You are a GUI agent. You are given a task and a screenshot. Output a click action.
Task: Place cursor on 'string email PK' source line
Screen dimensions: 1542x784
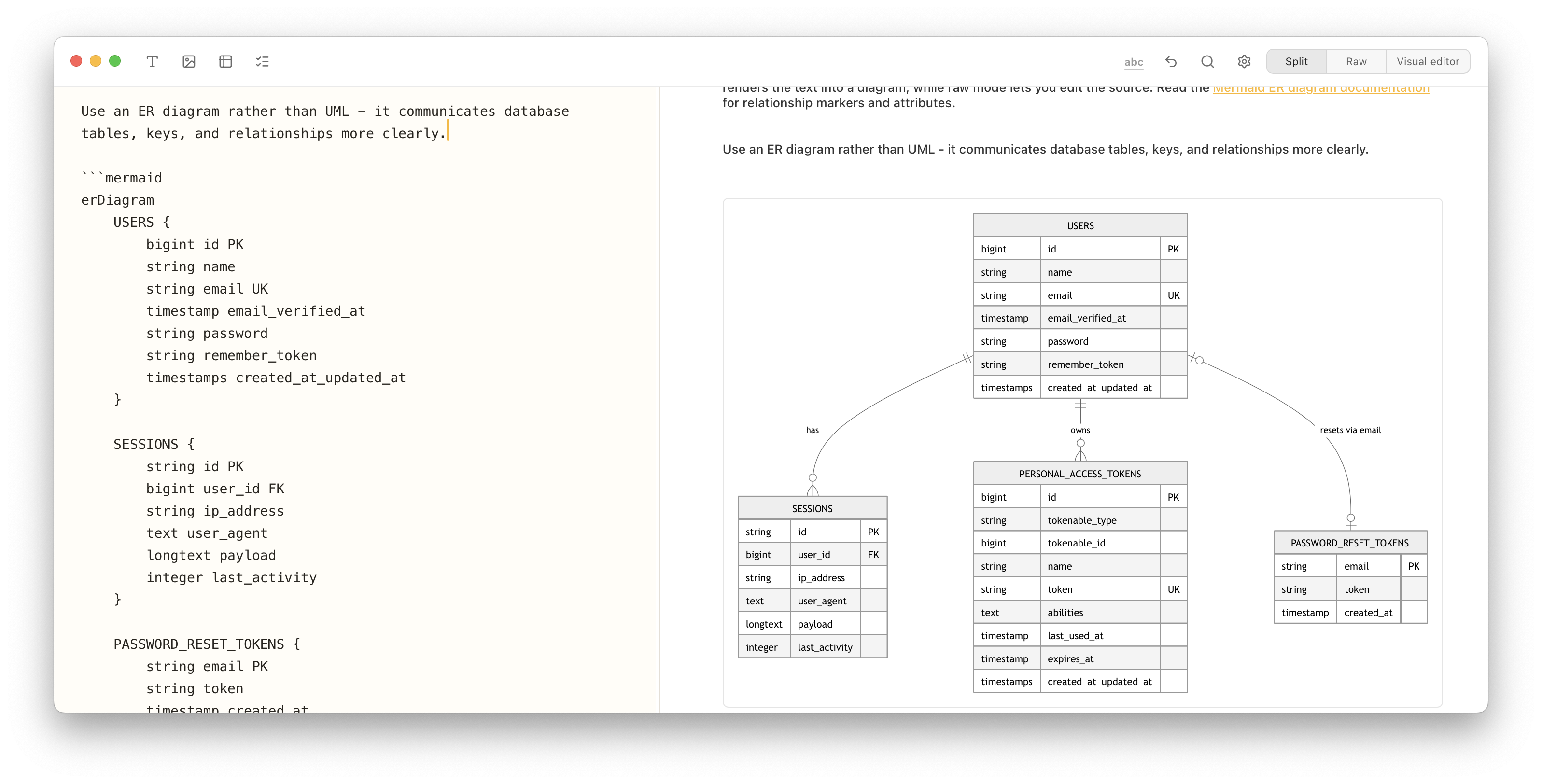(207, 667)
